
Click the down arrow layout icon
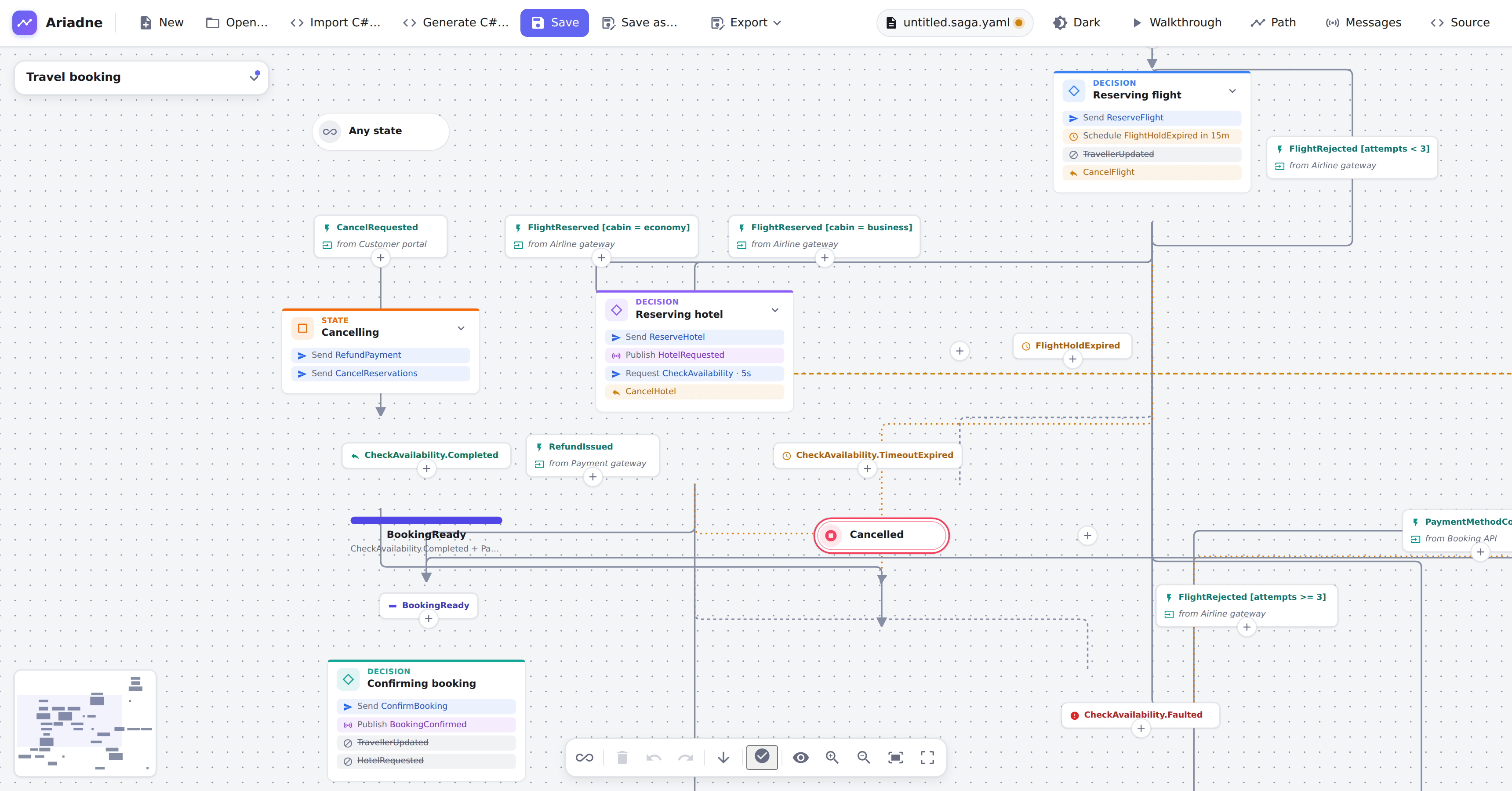point(723,758)
